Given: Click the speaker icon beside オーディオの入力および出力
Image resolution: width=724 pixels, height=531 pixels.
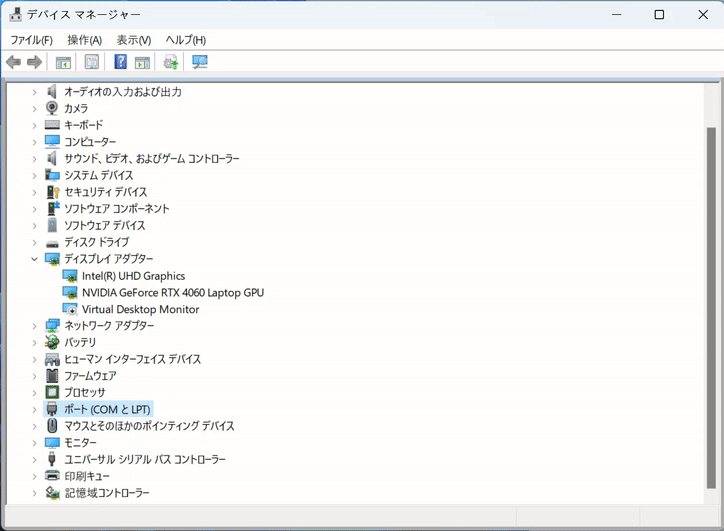Looking at the screenshot, I should click(x=52, y=91).
